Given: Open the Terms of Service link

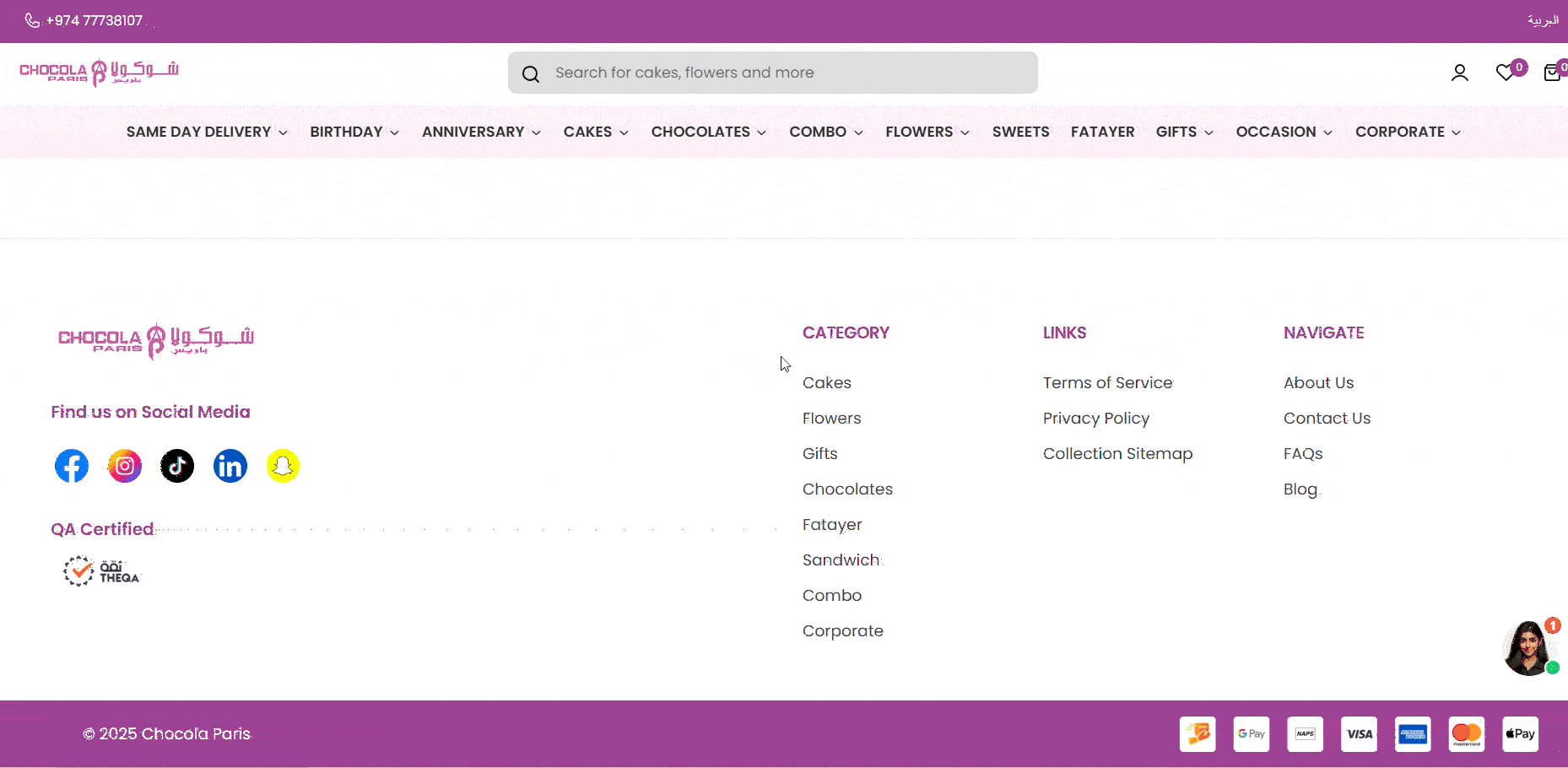Looking at the screenshot, I should click(1108, 382).
